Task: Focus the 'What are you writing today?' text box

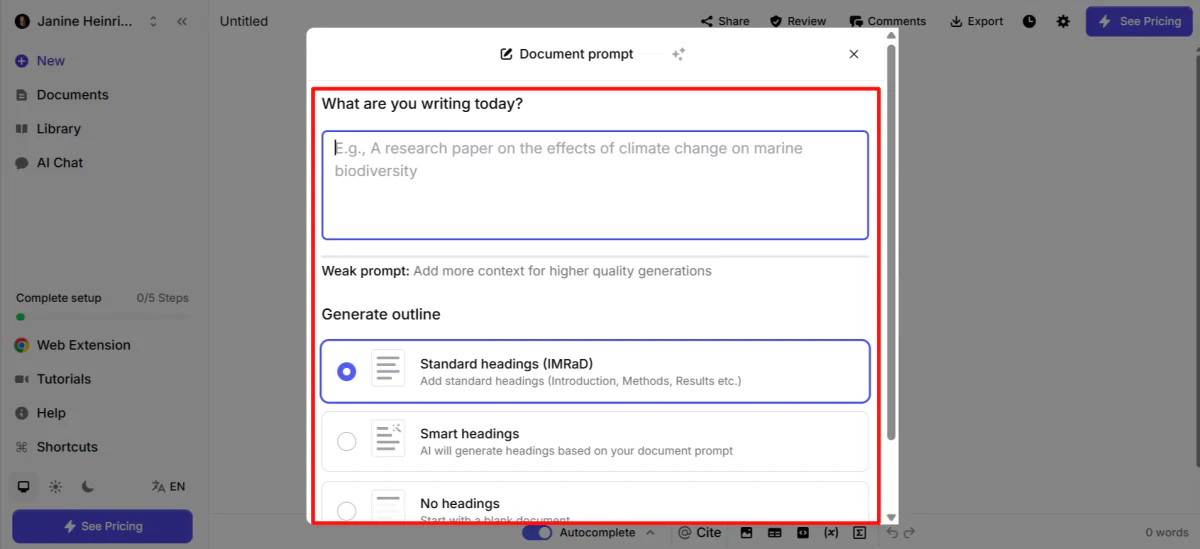Action: tap(595, 185)
